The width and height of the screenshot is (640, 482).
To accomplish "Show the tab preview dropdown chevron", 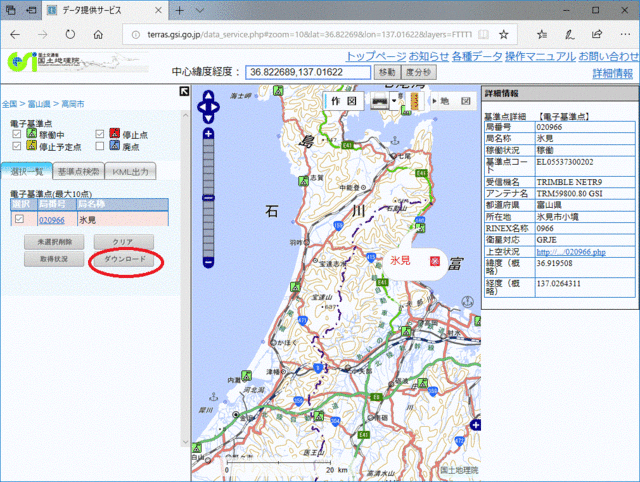I will coord(200,11).
